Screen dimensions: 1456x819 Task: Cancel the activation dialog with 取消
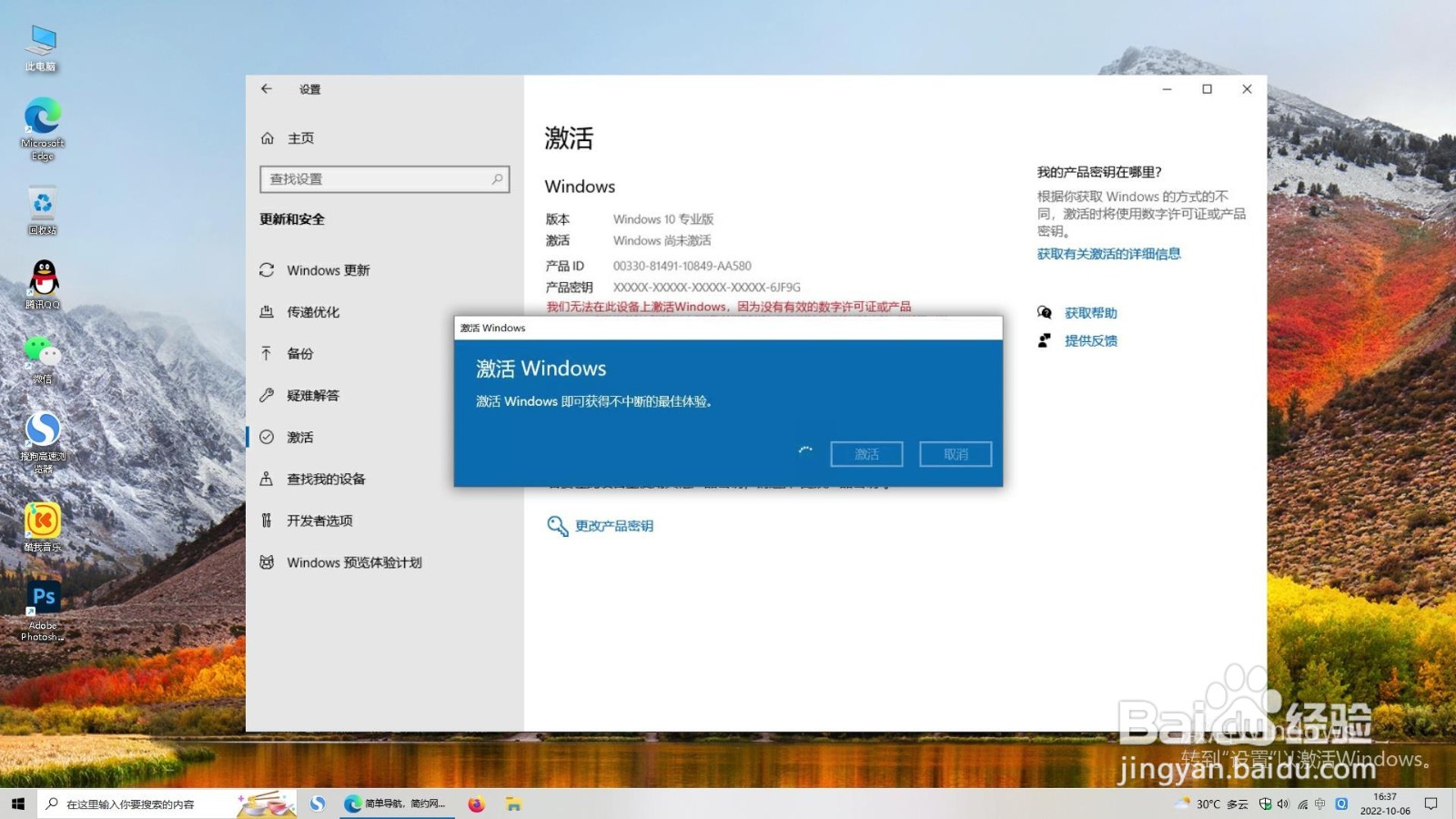tap(955, 453)
